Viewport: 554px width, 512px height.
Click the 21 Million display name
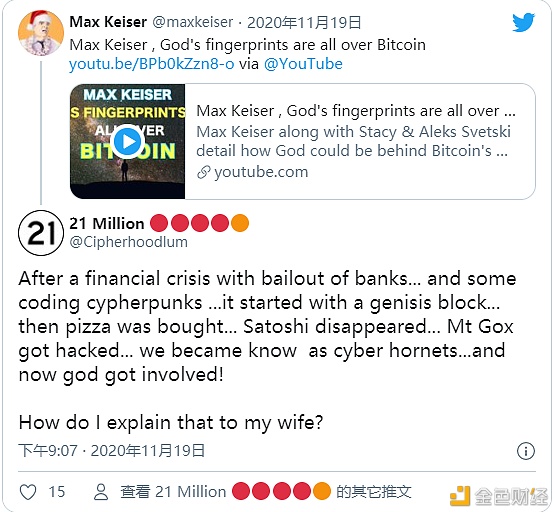pyautogui.click(x=107, y=223)
